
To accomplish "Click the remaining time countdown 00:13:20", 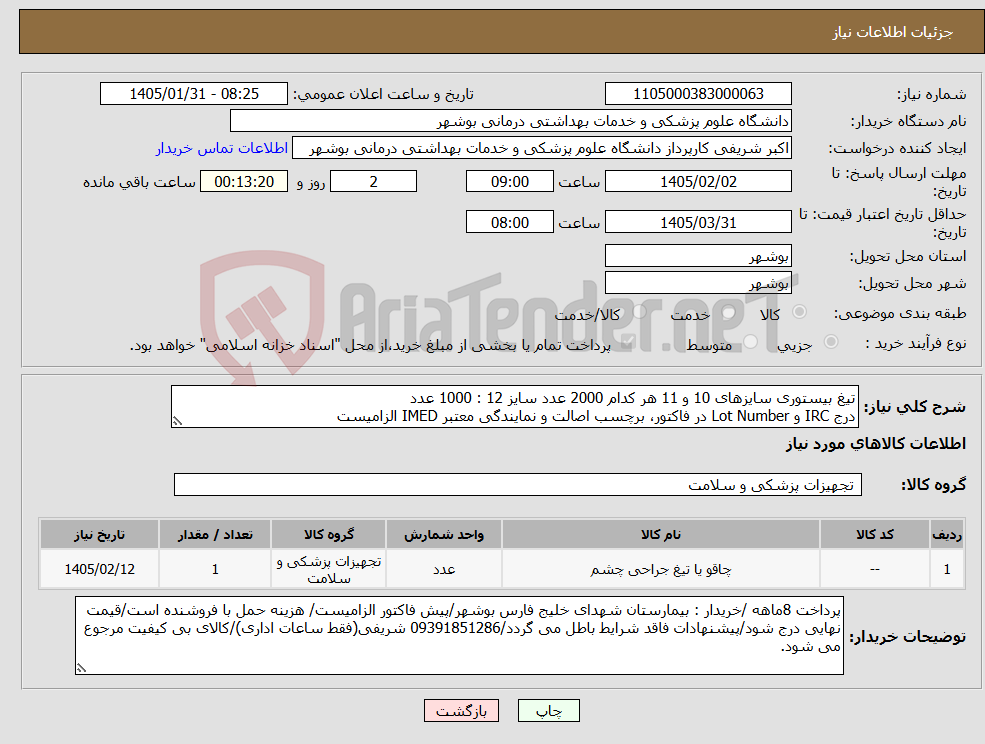I will click(244, 182).
